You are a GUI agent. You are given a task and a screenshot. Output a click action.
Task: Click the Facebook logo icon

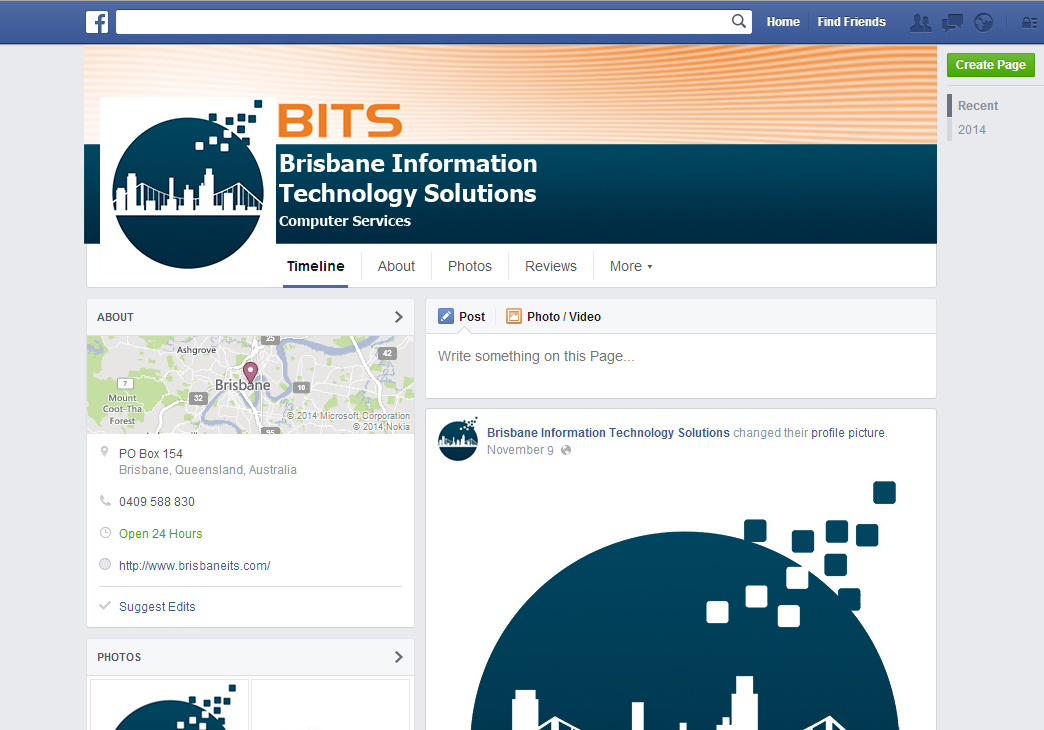97,22
